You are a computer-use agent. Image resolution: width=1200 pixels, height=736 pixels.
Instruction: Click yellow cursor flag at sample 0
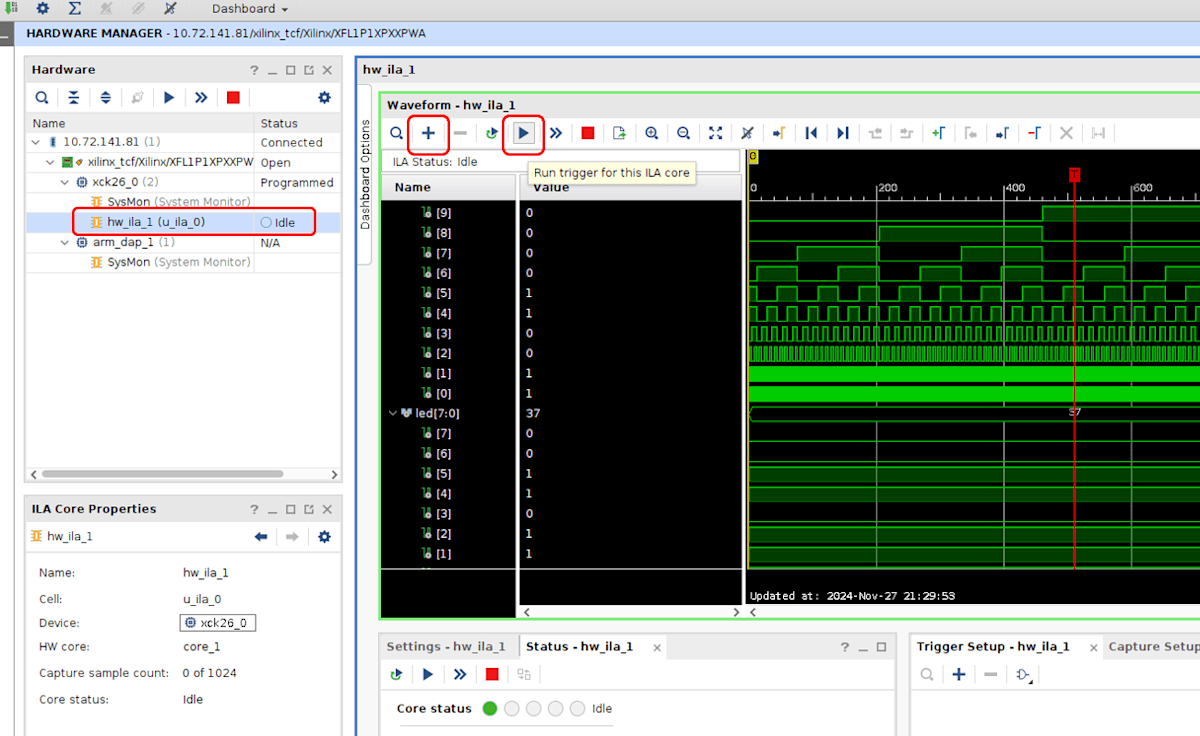(753, 156)
